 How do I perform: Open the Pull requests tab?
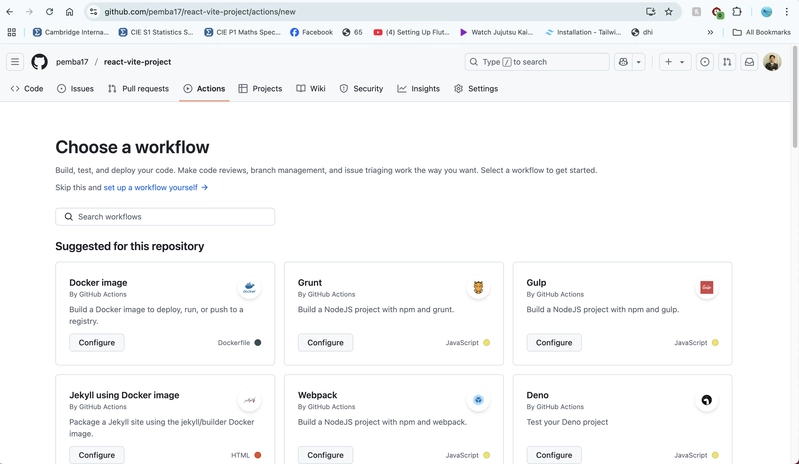(x=138, y=89)
